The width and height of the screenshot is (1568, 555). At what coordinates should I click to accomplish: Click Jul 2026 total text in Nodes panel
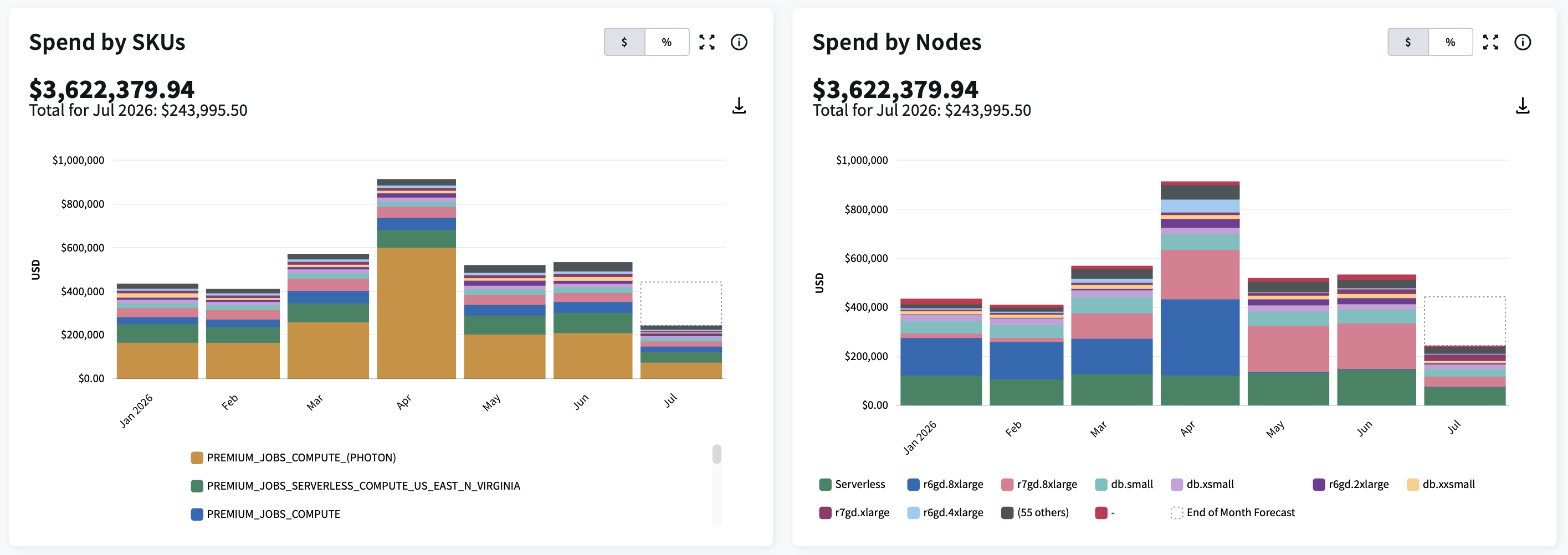tap(921, 110)
